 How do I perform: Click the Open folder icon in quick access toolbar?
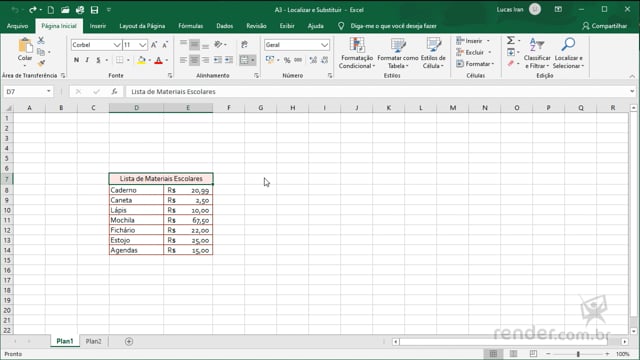tap(65, 10)
